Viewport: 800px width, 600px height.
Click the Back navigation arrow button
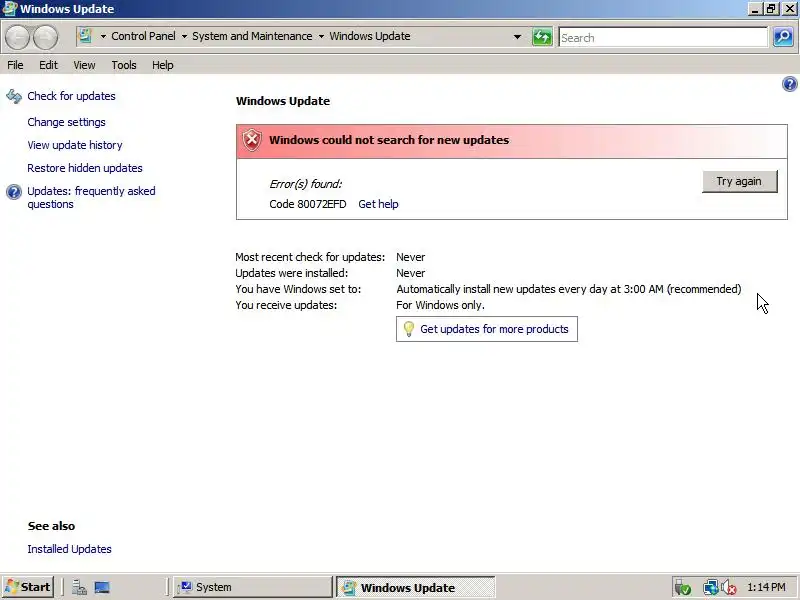coord(17,37)
